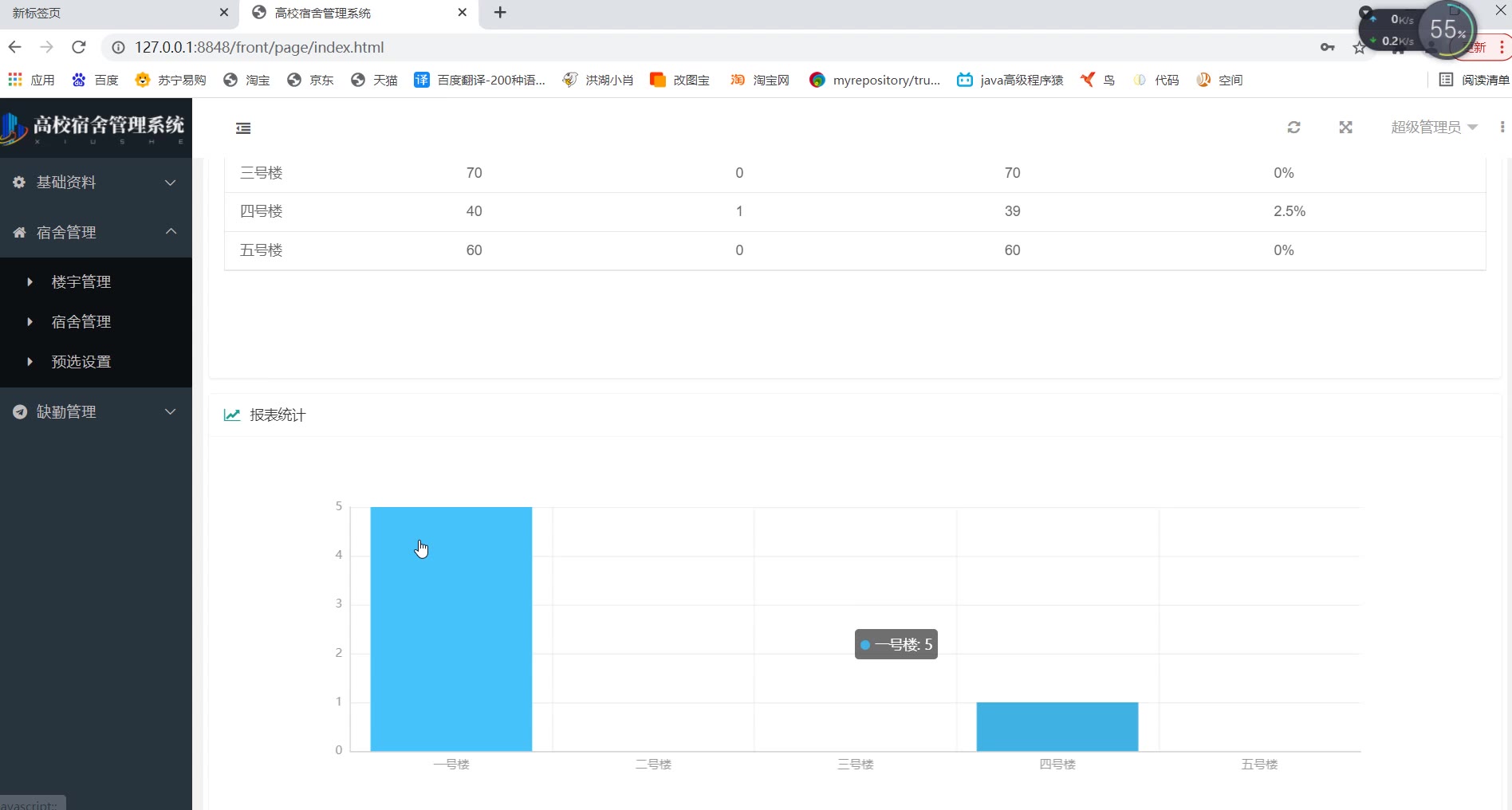View site information icon in address bar
1512x810 pixels.
point(118,48)
